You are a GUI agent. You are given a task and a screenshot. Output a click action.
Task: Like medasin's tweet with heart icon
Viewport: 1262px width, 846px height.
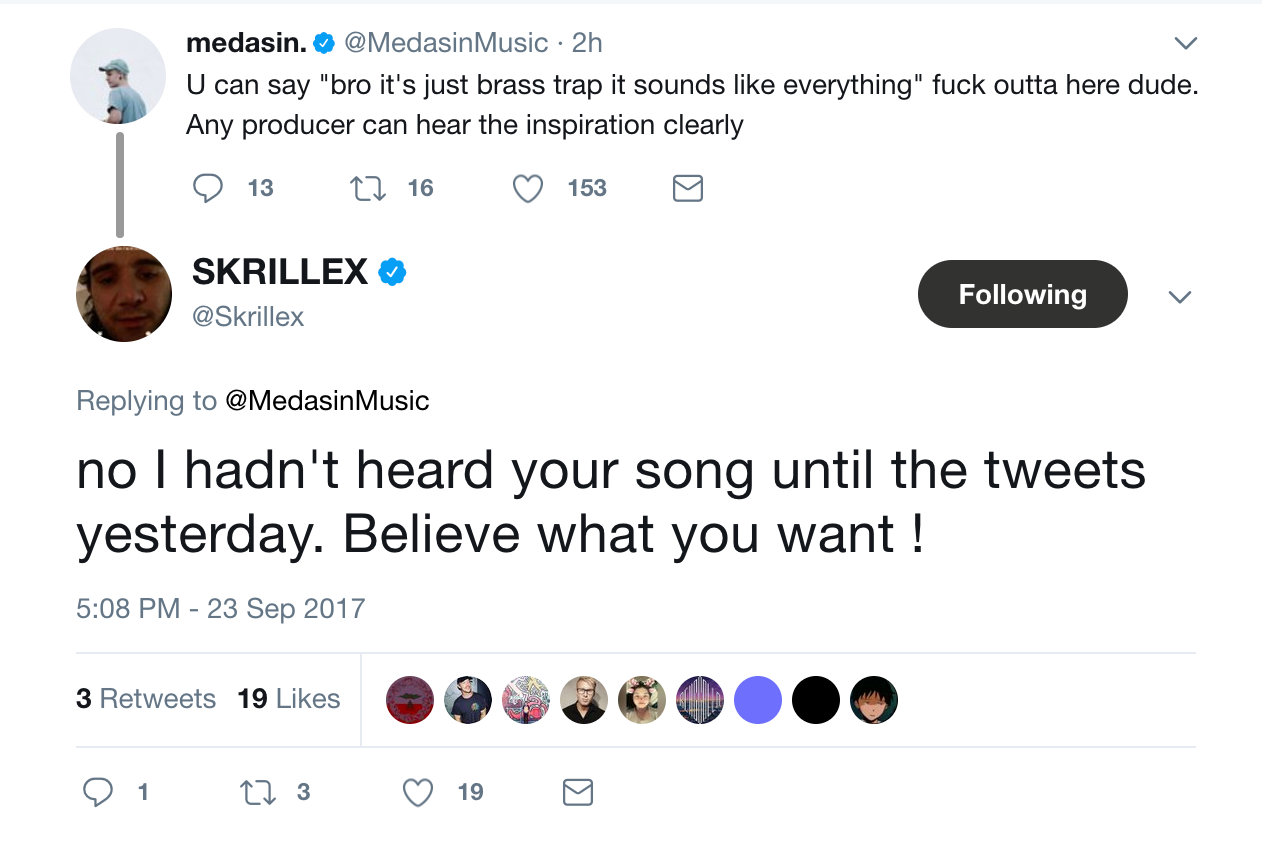click(x=527, y=188)
